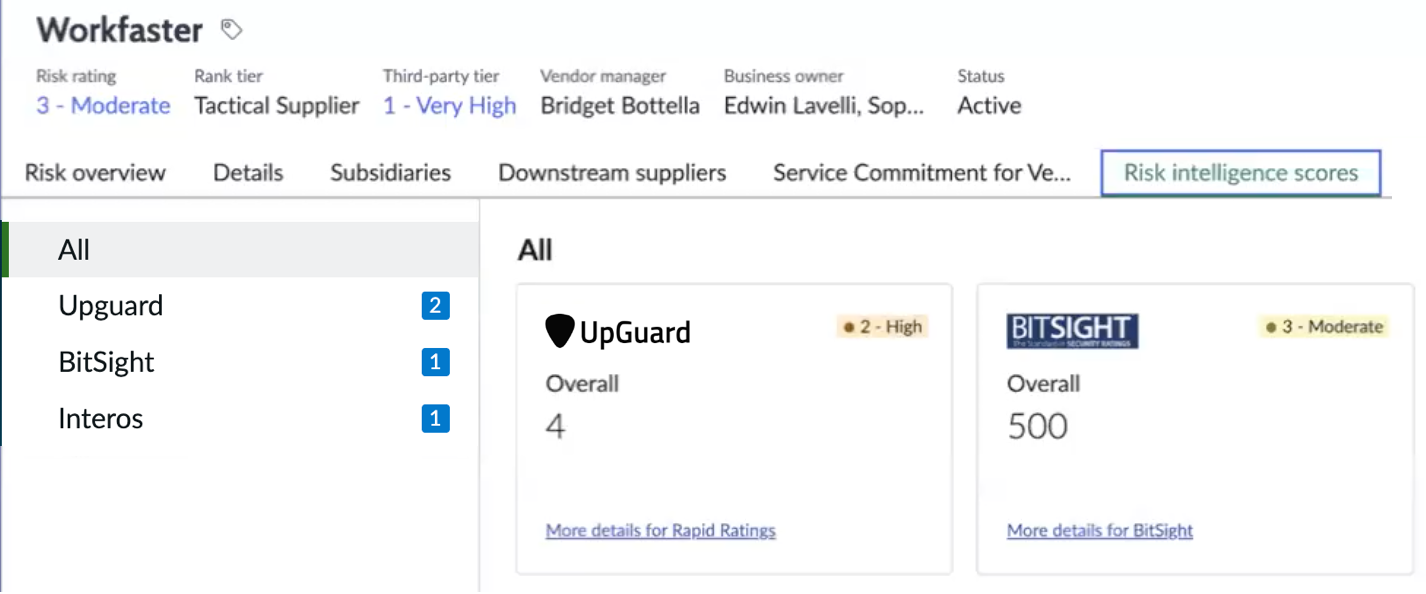This screenshot has height=594, width=1426.
Task: Click the Tactical Supplier rank tier value
Action: pyautogui.click(x=277, y=106)
